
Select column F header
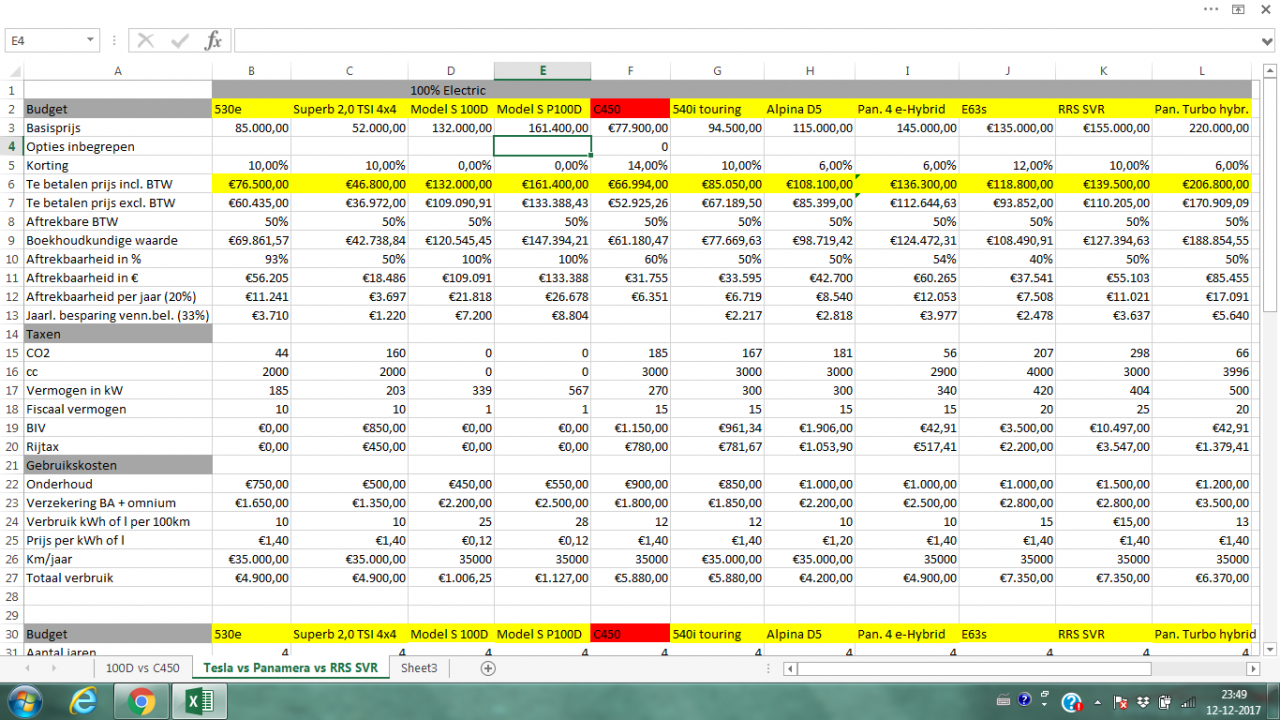click(630, 71)
